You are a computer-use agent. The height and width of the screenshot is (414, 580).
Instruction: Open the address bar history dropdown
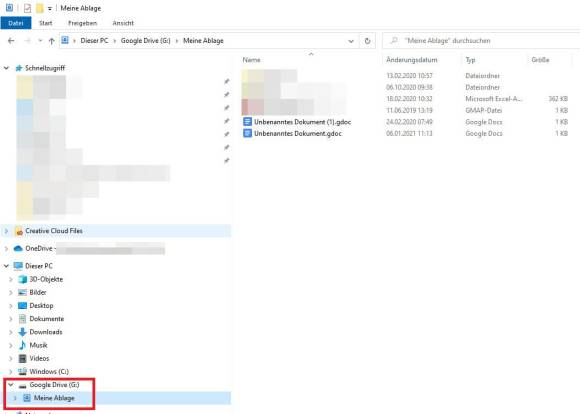click(x=351, y=41)
